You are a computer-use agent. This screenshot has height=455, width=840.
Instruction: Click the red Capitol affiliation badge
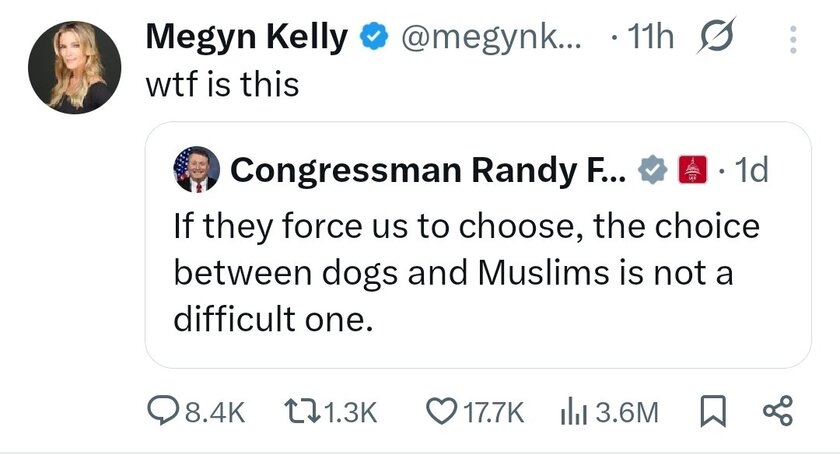[x=692, y=171]
